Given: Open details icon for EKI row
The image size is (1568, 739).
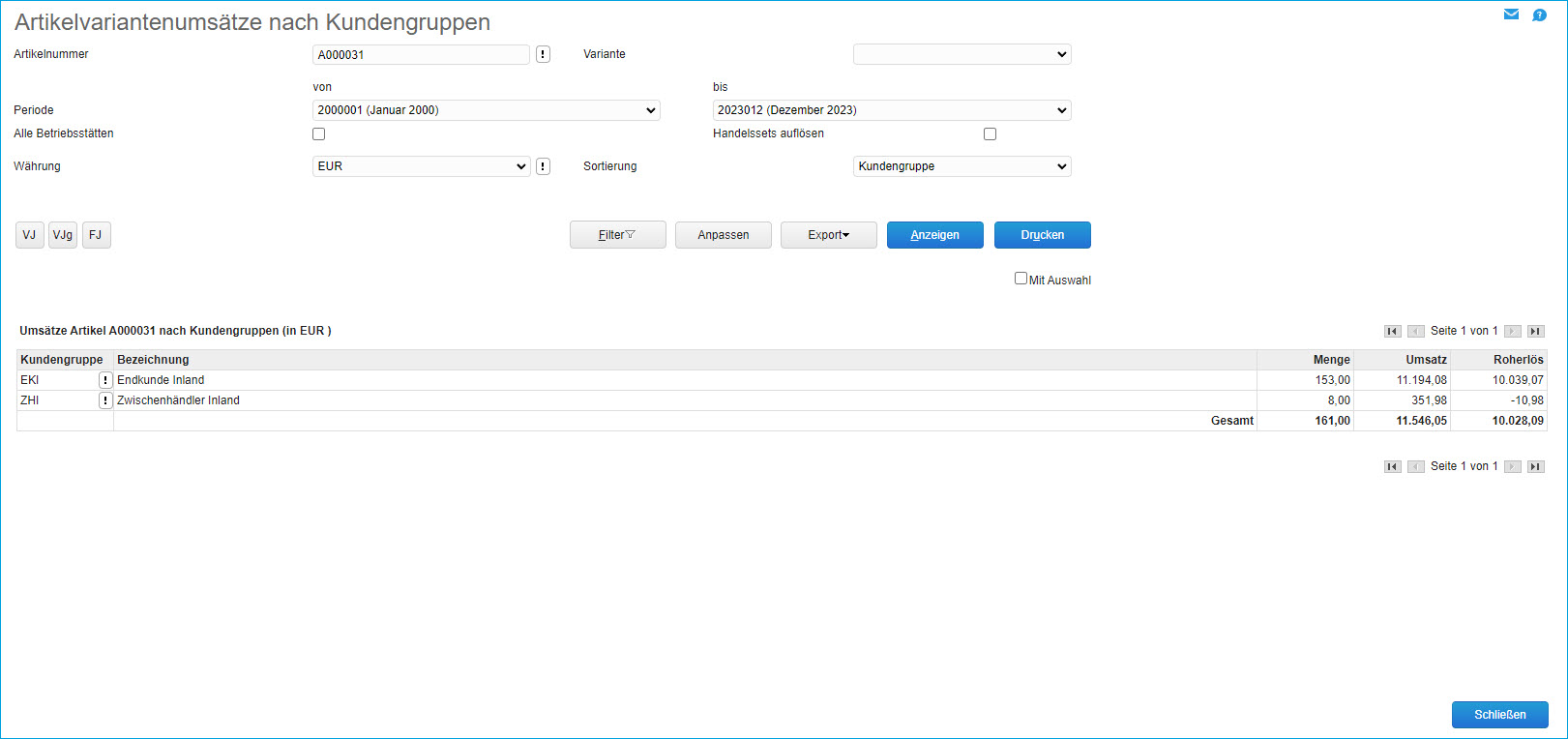Looking at the screenshot, I should tap(105, 380).
